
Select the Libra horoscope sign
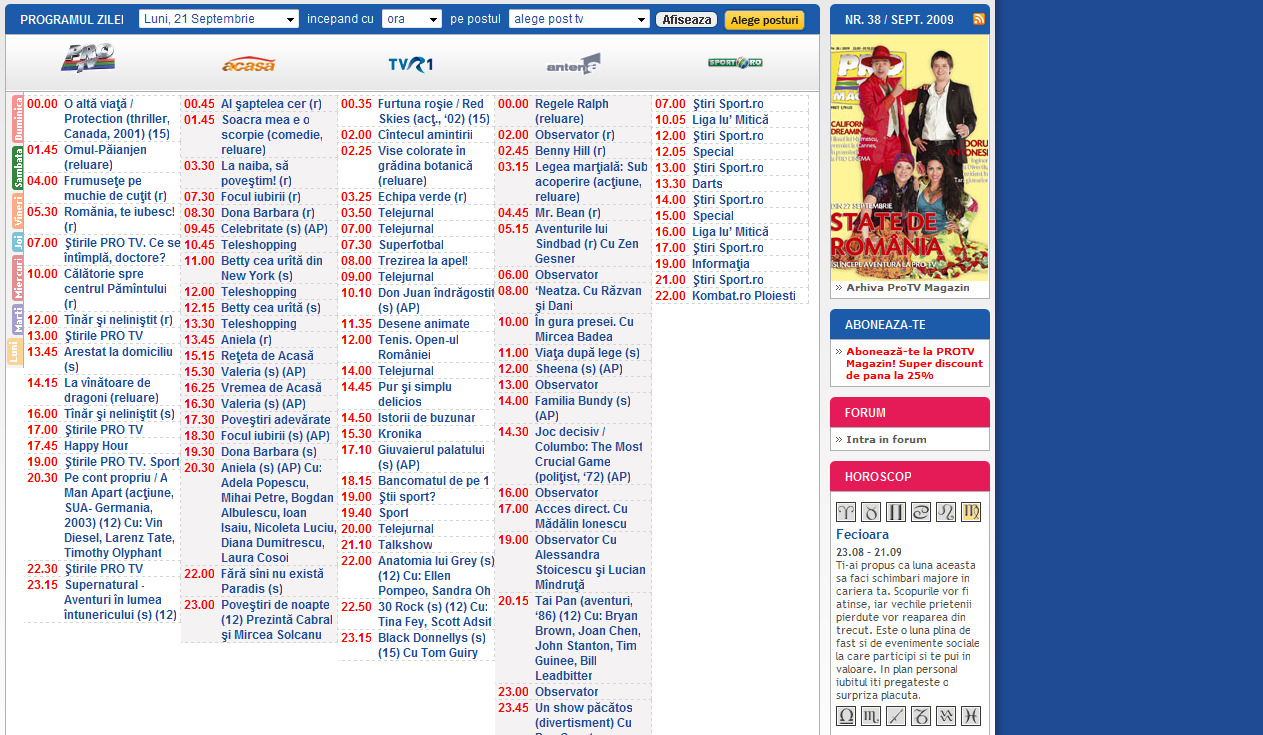point(846,716)
